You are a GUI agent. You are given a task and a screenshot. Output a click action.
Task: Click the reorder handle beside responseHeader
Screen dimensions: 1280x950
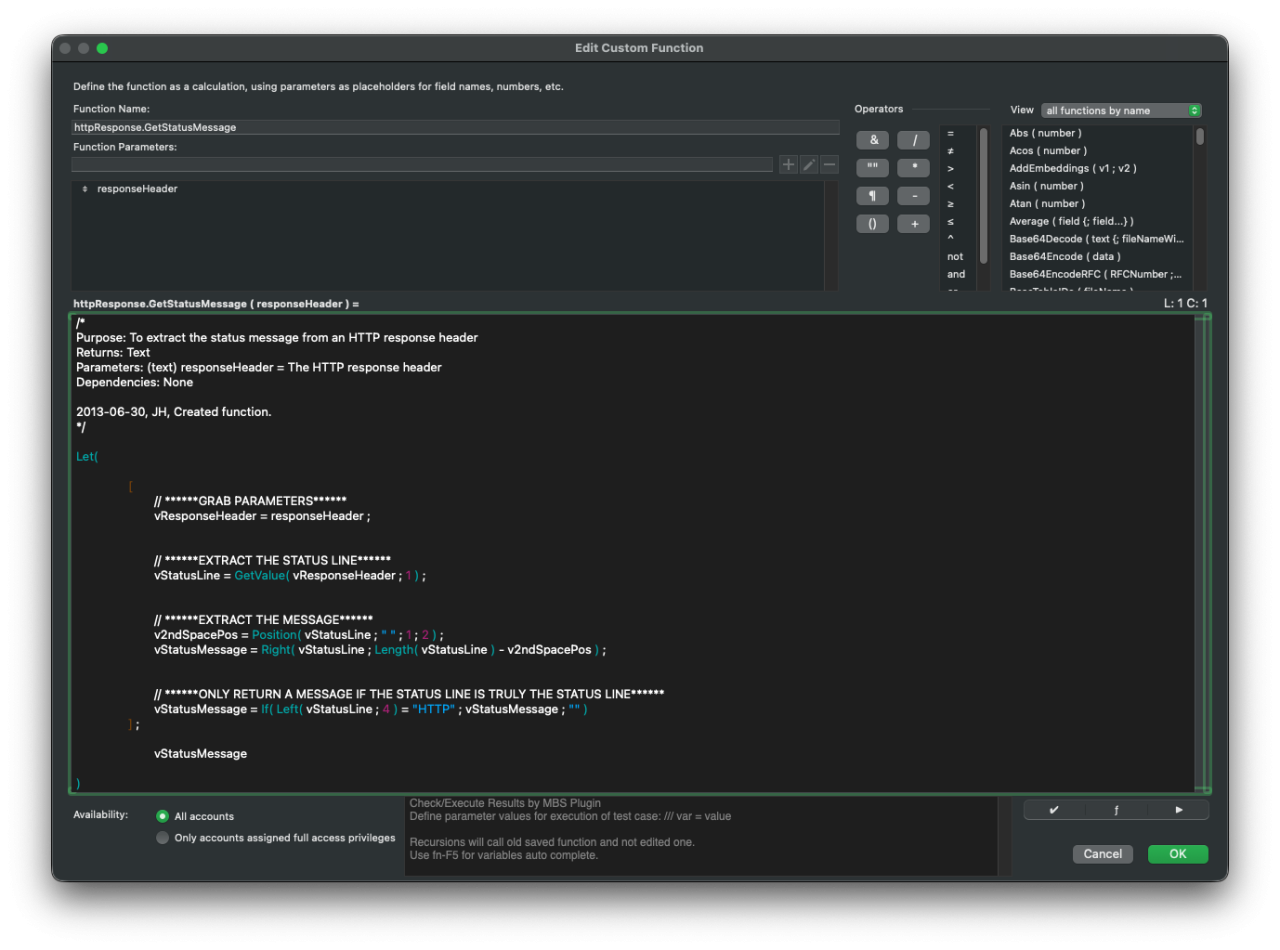(x=85, y=188)
